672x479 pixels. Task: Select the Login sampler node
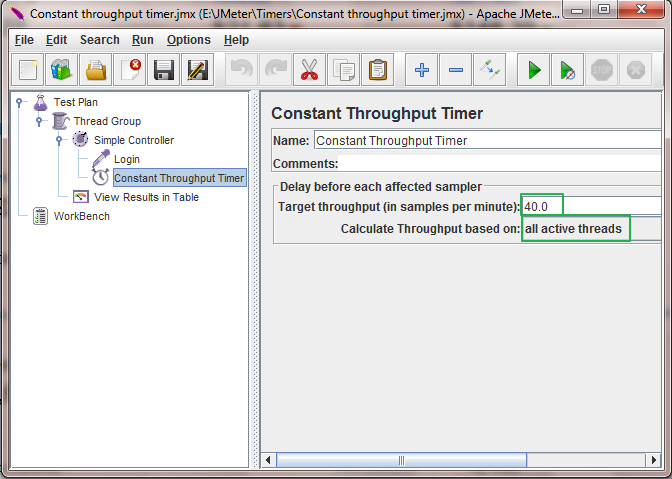point(127,159)
